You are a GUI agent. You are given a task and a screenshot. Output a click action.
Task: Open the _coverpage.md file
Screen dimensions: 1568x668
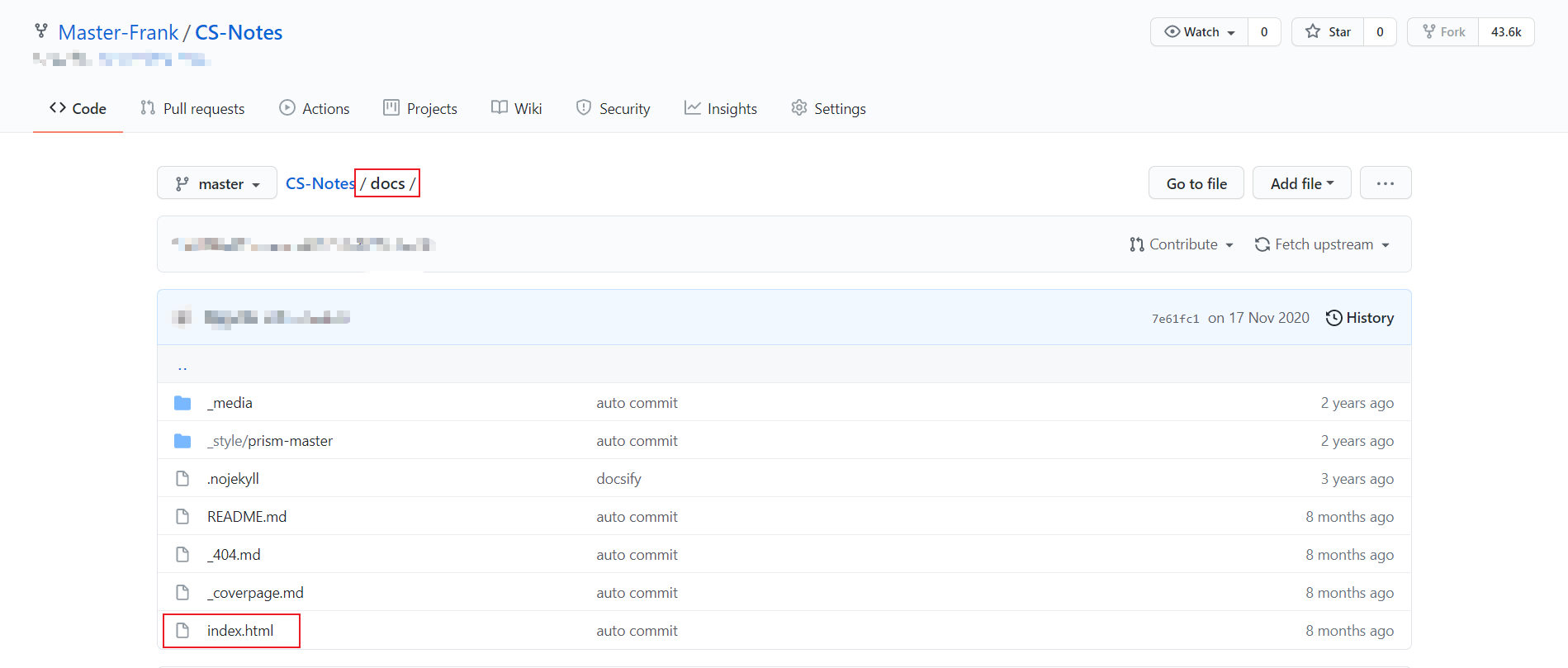255,593
